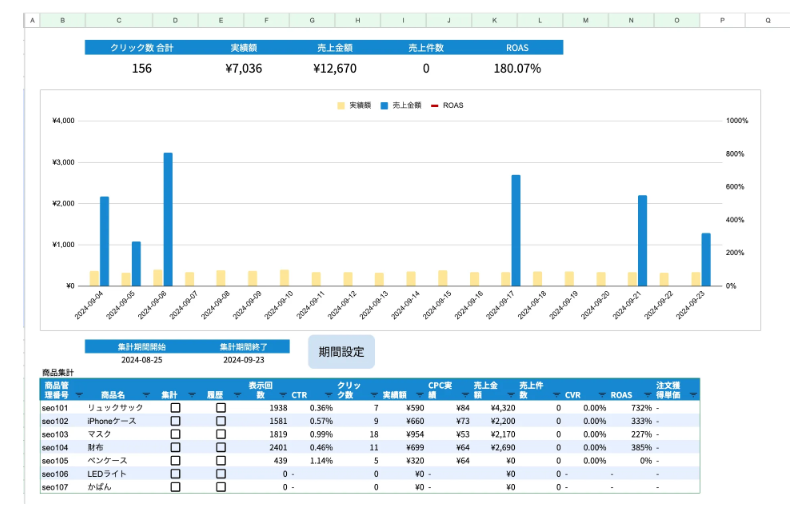Check 履歴 checkbox for seo102 iPhoneケース
Screen dimensions: 810x511
pyautogui.click(x=221, y=421)
